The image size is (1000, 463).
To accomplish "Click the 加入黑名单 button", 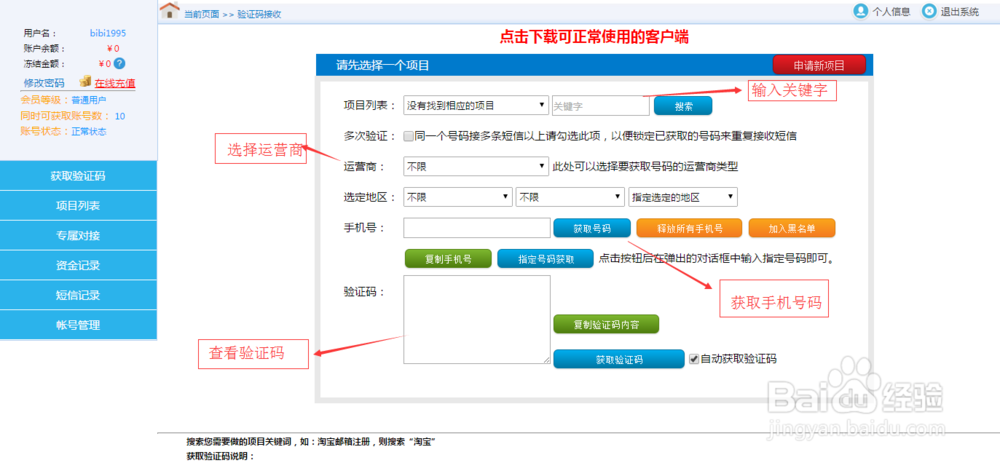I will pos(791,228).
